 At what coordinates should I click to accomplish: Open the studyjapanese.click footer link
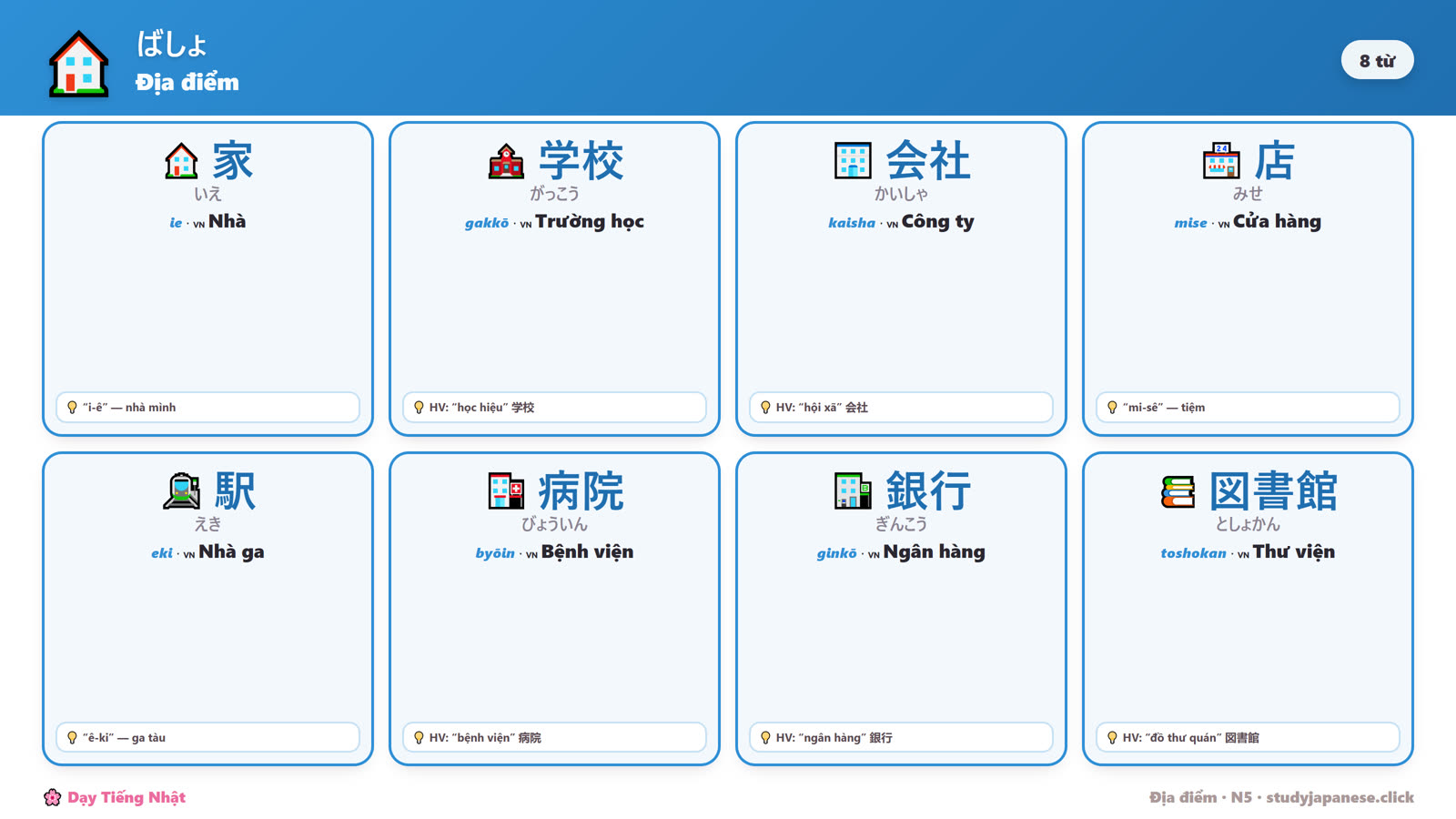(1340, 798)
